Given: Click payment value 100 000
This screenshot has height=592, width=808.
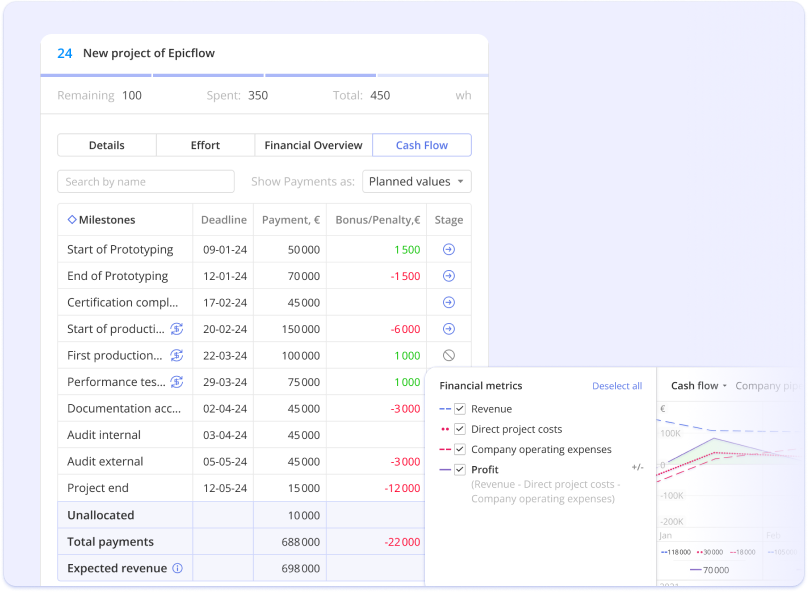Looking at the screenshot, I should click(301, 356).
